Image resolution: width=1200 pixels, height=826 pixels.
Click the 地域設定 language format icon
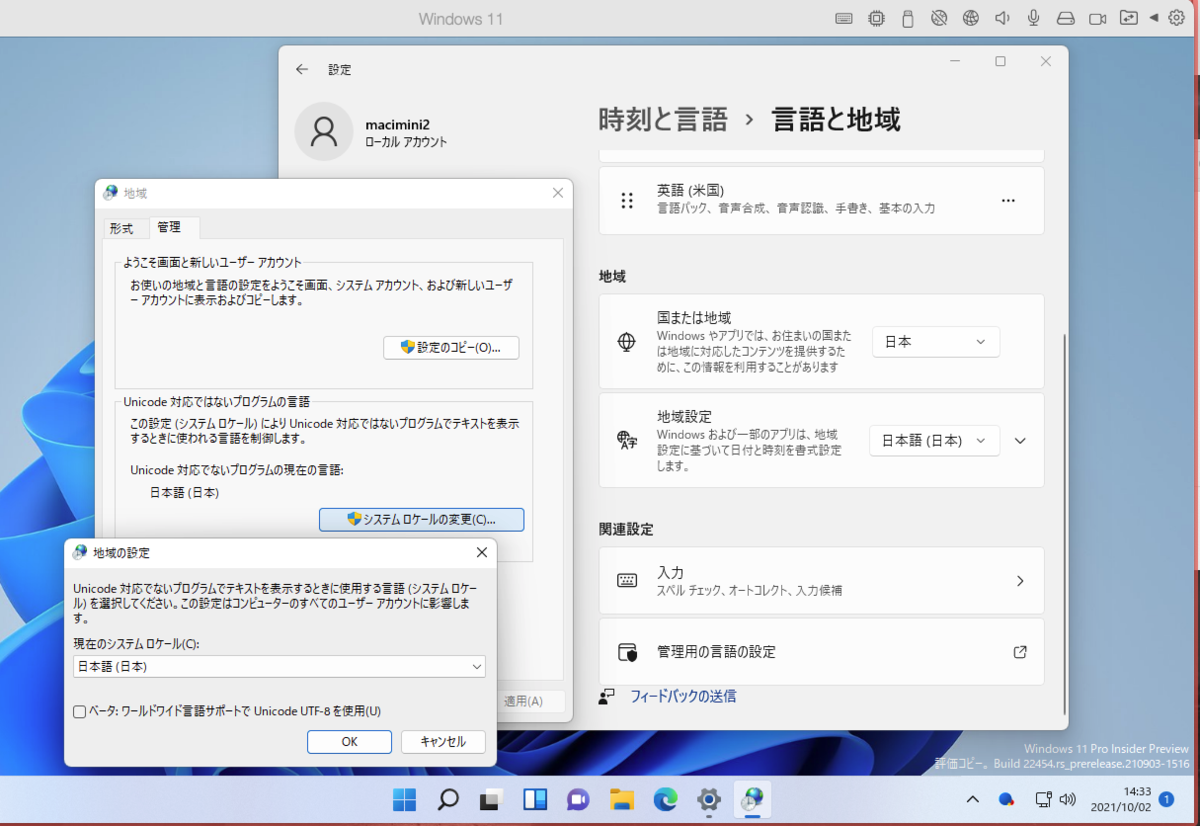[627, 440]
